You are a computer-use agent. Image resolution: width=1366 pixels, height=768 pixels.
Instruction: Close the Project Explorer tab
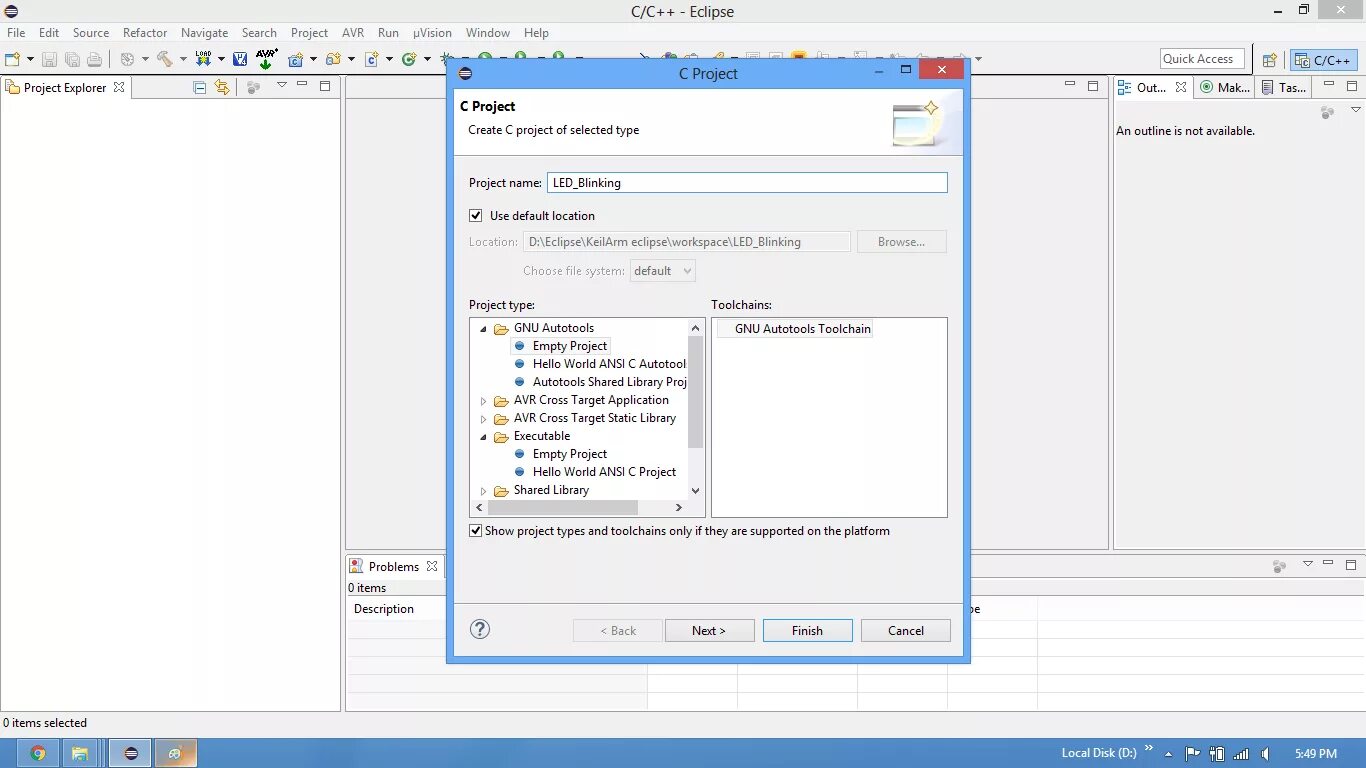tap(119, 87)
